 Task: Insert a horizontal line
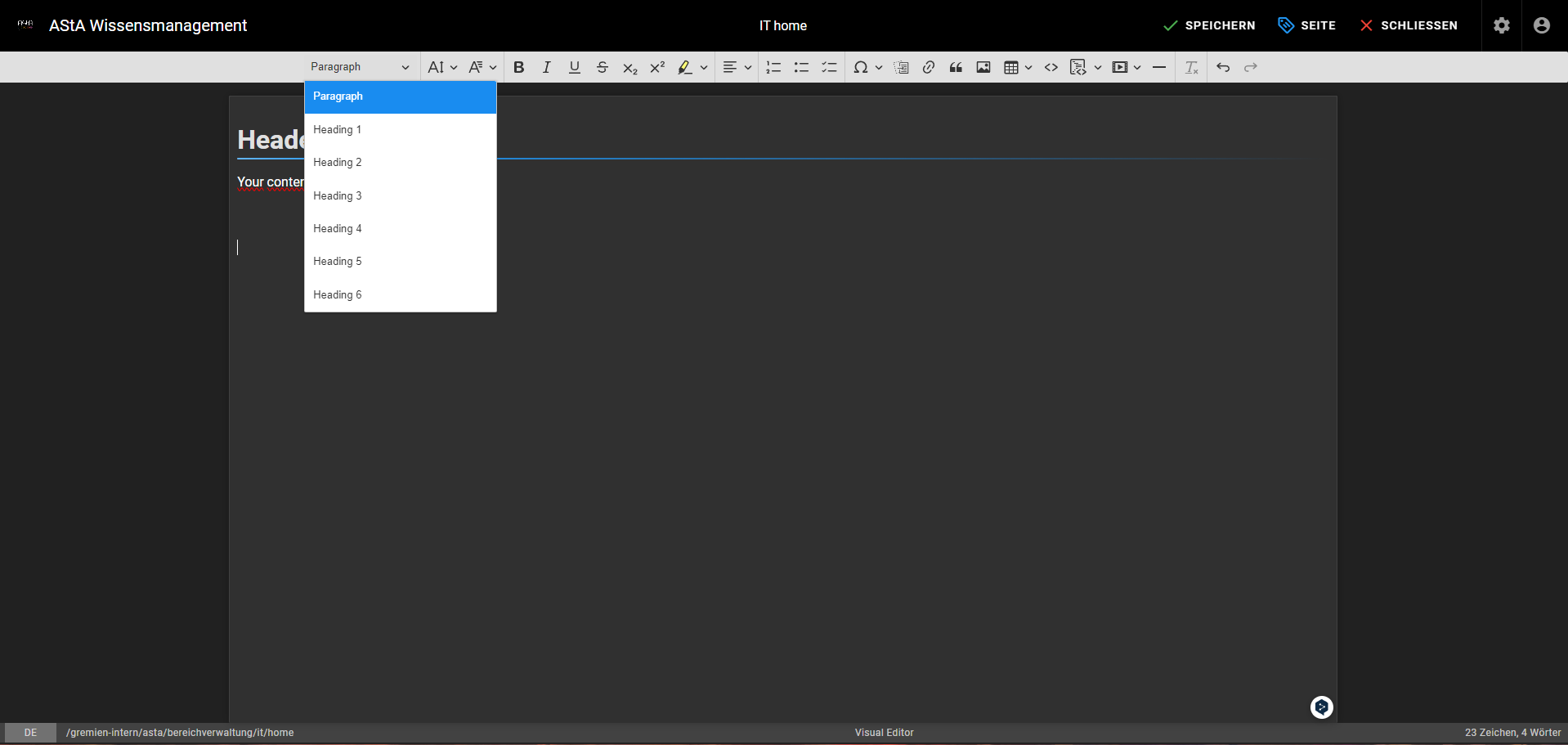[1159, 67]
